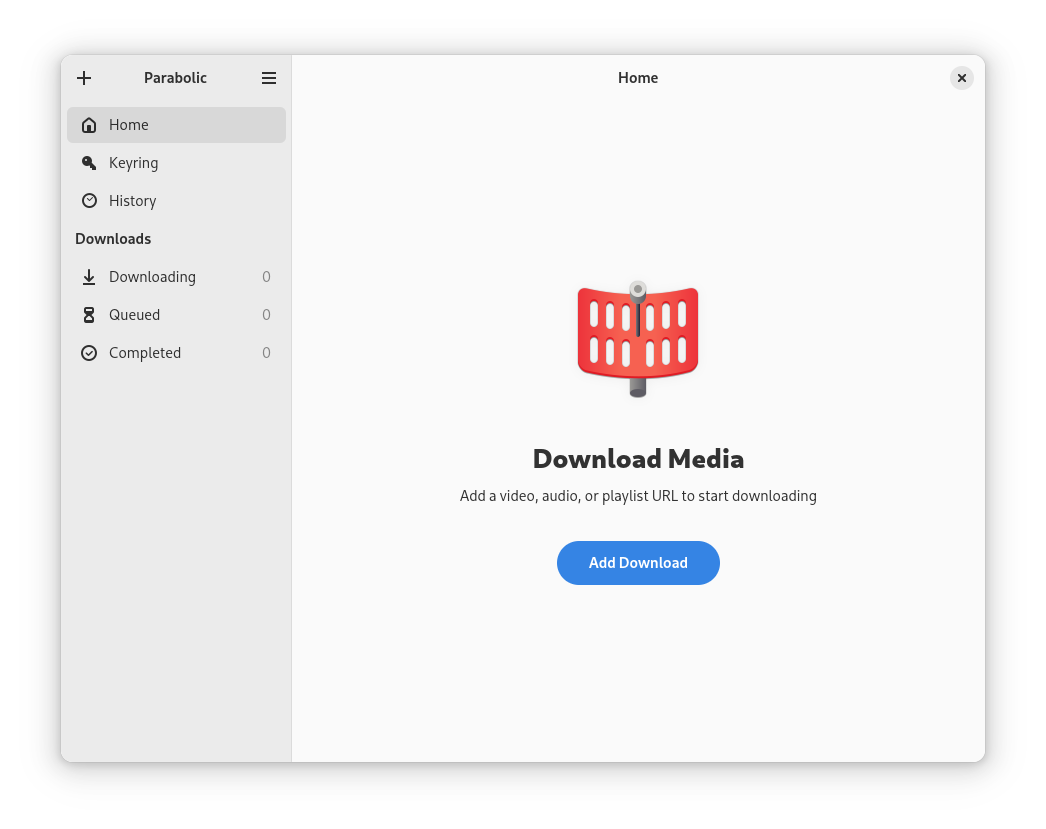
Task: Select the Queued count number
Action: pyautogui.click(x=266, y=315)
